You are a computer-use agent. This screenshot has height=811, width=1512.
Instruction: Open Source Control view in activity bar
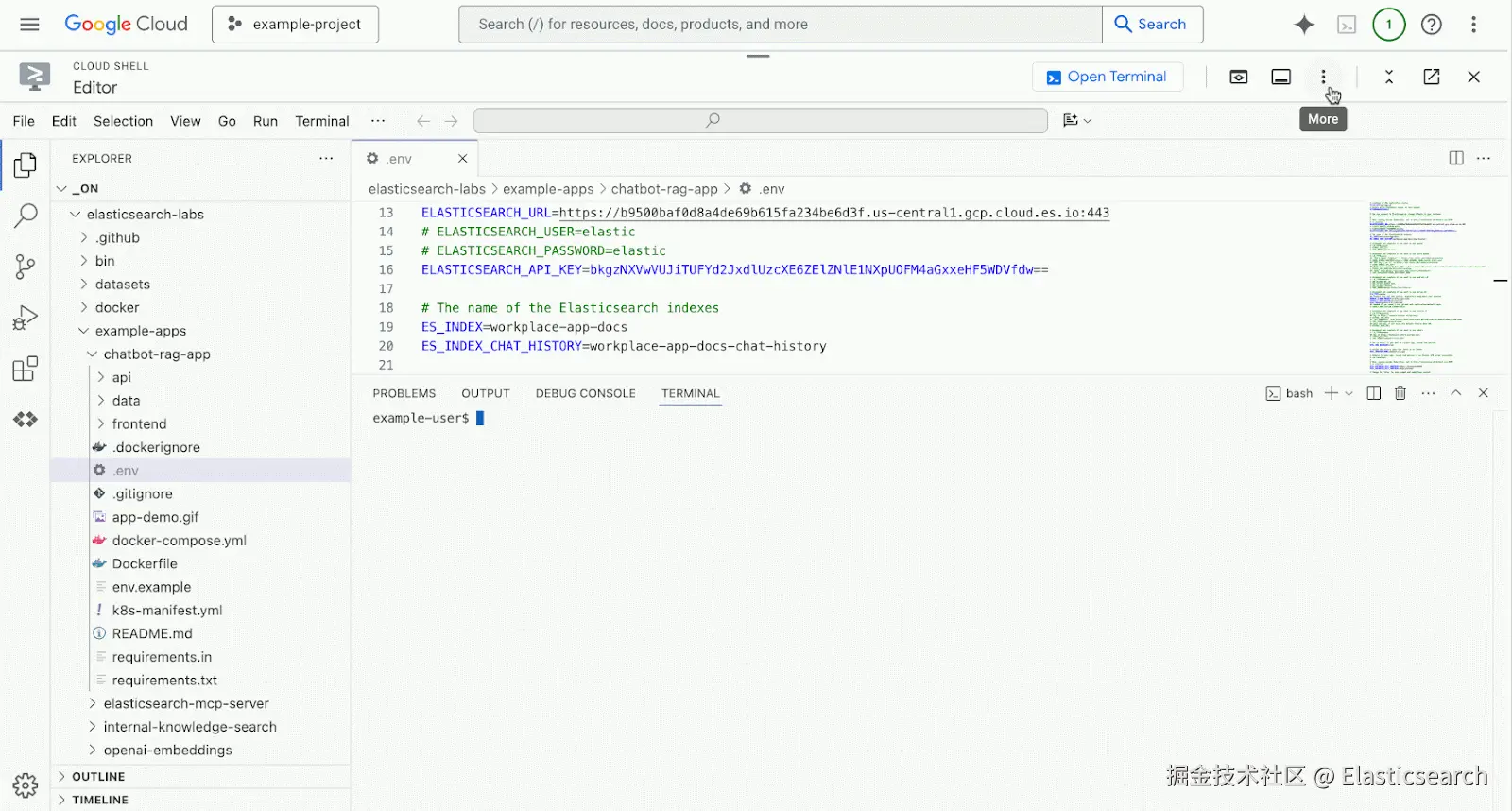(x=26, y=267)
